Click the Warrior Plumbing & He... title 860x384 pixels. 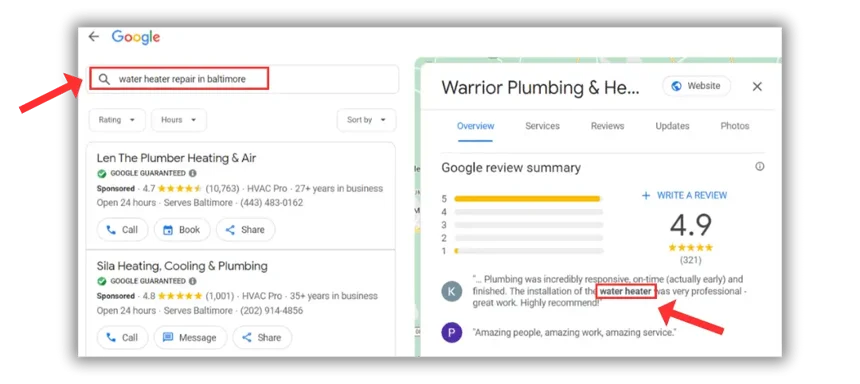click(540, 88)
